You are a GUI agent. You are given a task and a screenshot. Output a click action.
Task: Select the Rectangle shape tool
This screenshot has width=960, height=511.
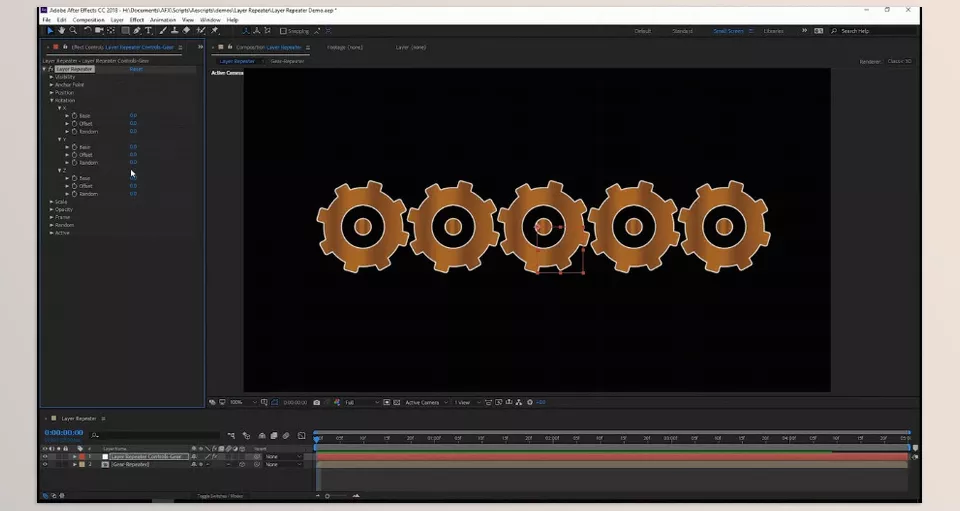[x=125, y=31]
